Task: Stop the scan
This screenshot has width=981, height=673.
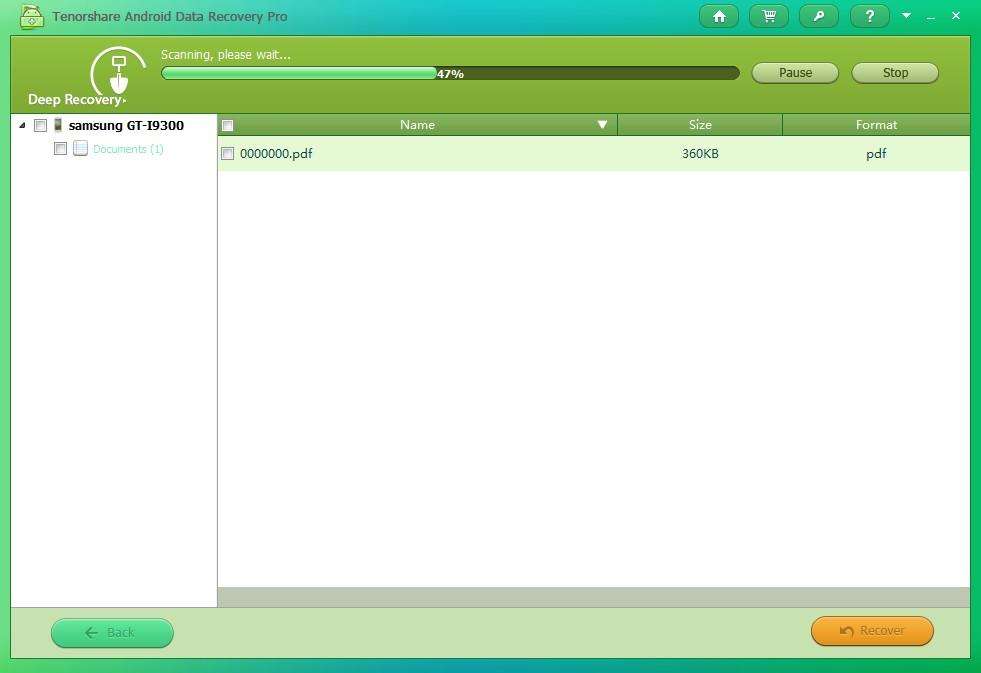Action: coord(895,73)
